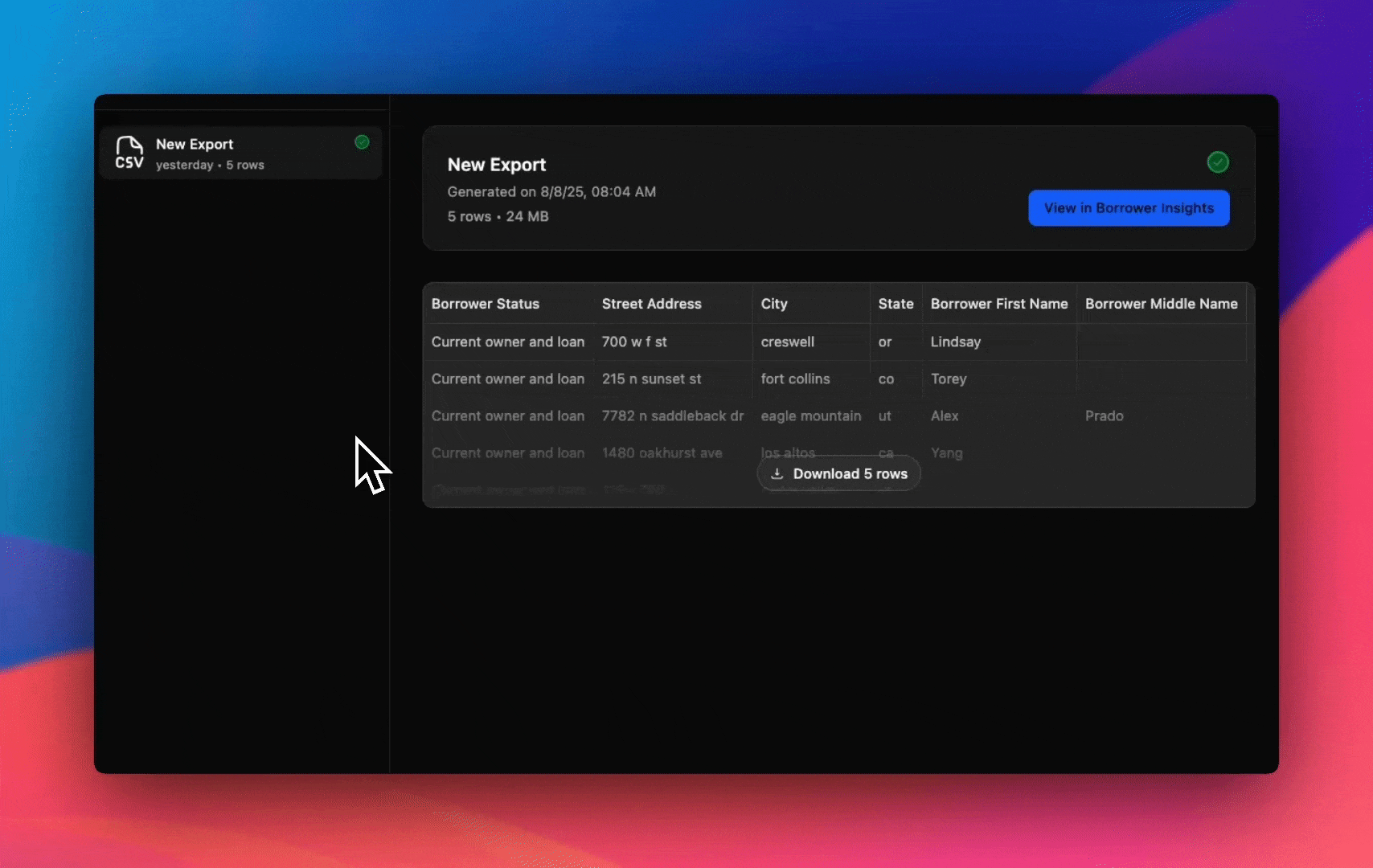This screenshot has width=1373, height=868.
Task: Click the 'Generated on 8/8/25, 08:04 AM' text
Action: (551, 191)
